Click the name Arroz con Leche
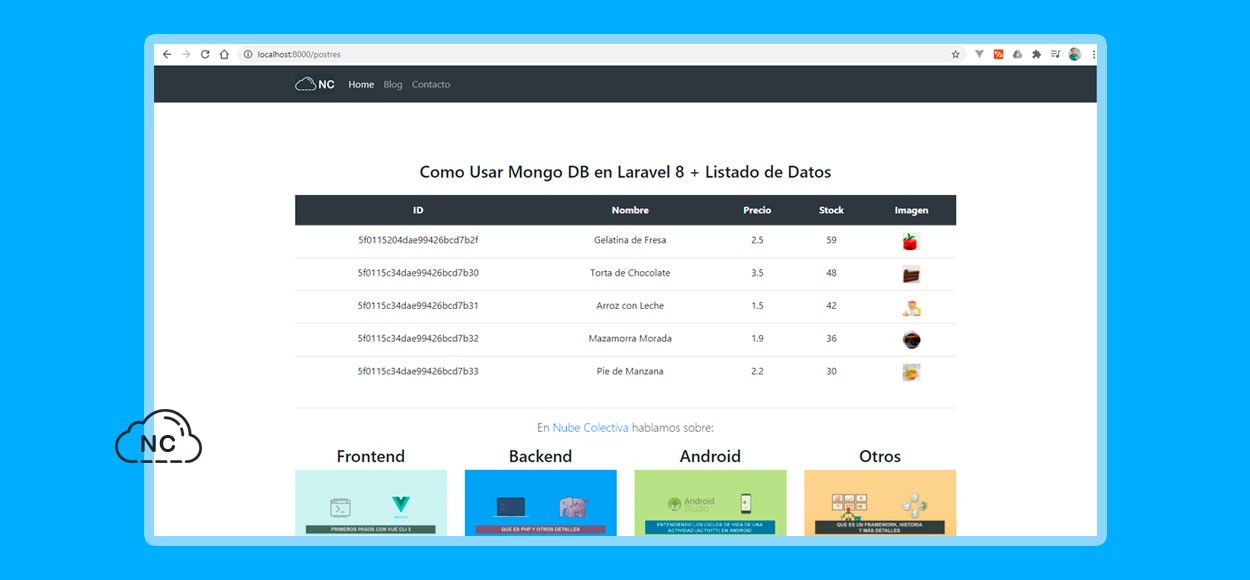Viewport: 1250px width, 580px height. point(630,306)
